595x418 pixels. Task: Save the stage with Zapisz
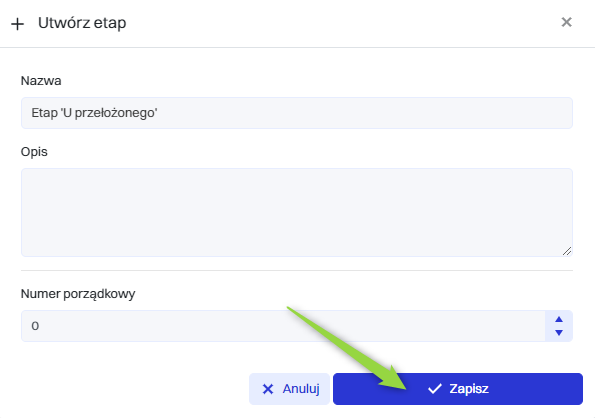pyautogui.click(x=458, y=389)
